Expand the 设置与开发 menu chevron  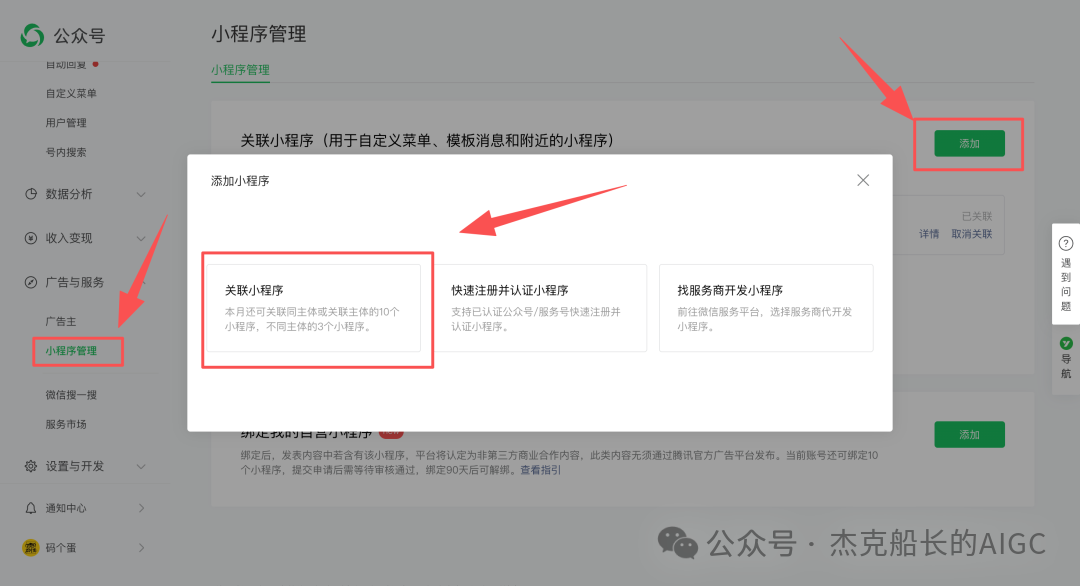coord(141,467)
